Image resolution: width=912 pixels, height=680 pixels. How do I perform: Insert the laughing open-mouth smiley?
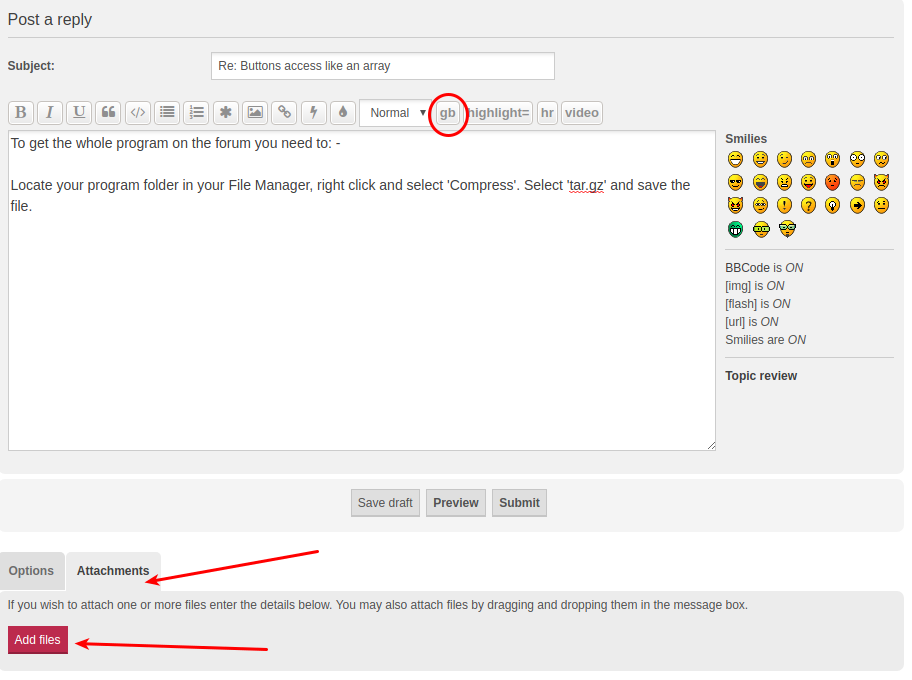(760, 183)
